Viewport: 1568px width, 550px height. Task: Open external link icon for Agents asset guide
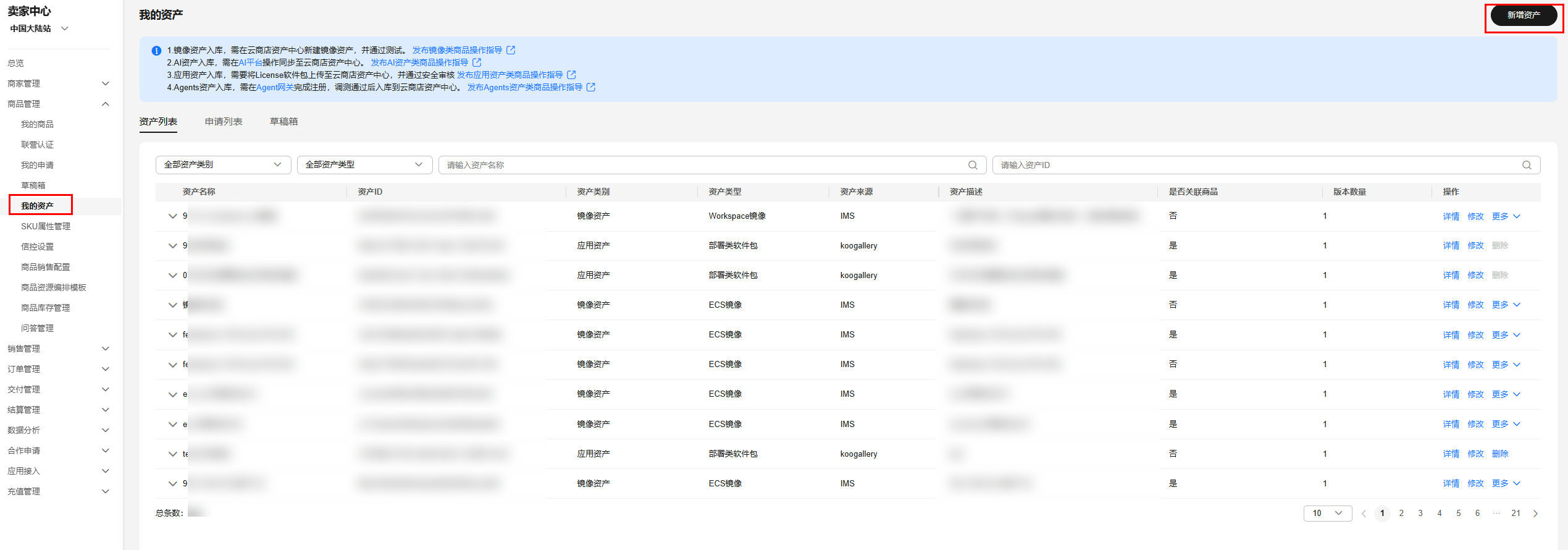click(591, 87)
